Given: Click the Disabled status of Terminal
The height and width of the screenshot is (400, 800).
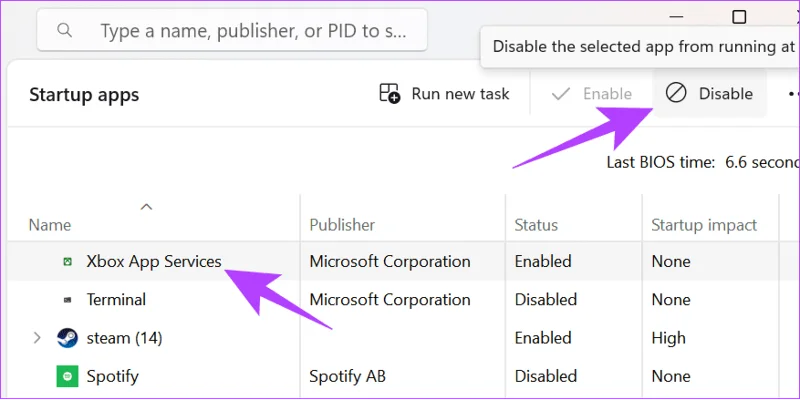Looking at the screenshot, I should [546, 299].
